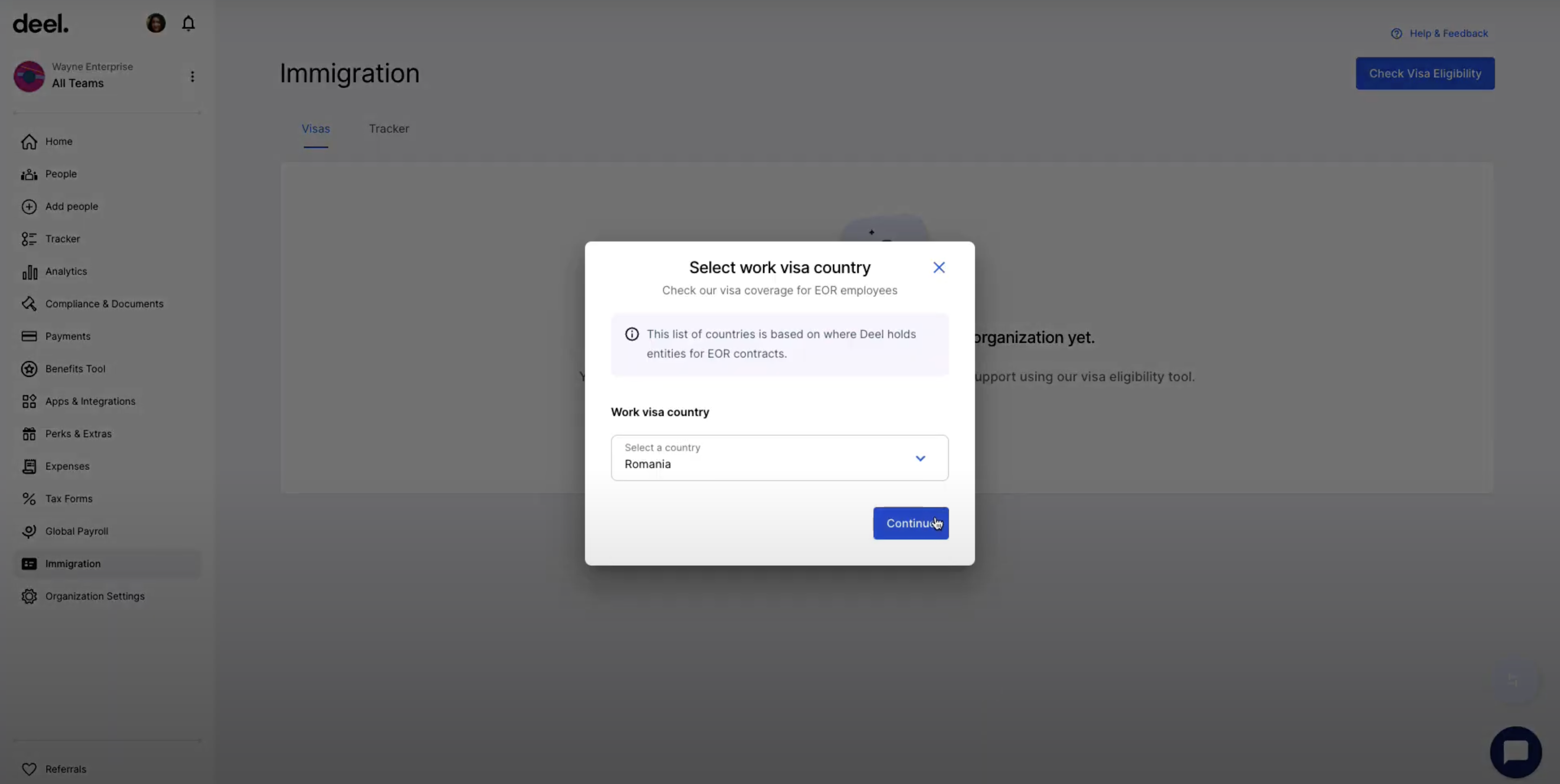Click the Deel logo
1560x784 pixels.
pos(41,24)
